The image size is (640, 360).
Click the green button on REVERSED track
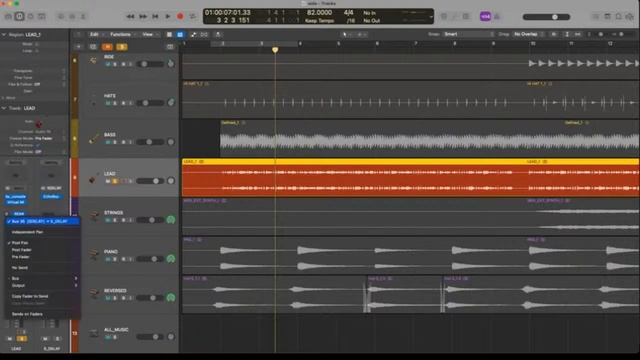[171, 298]
